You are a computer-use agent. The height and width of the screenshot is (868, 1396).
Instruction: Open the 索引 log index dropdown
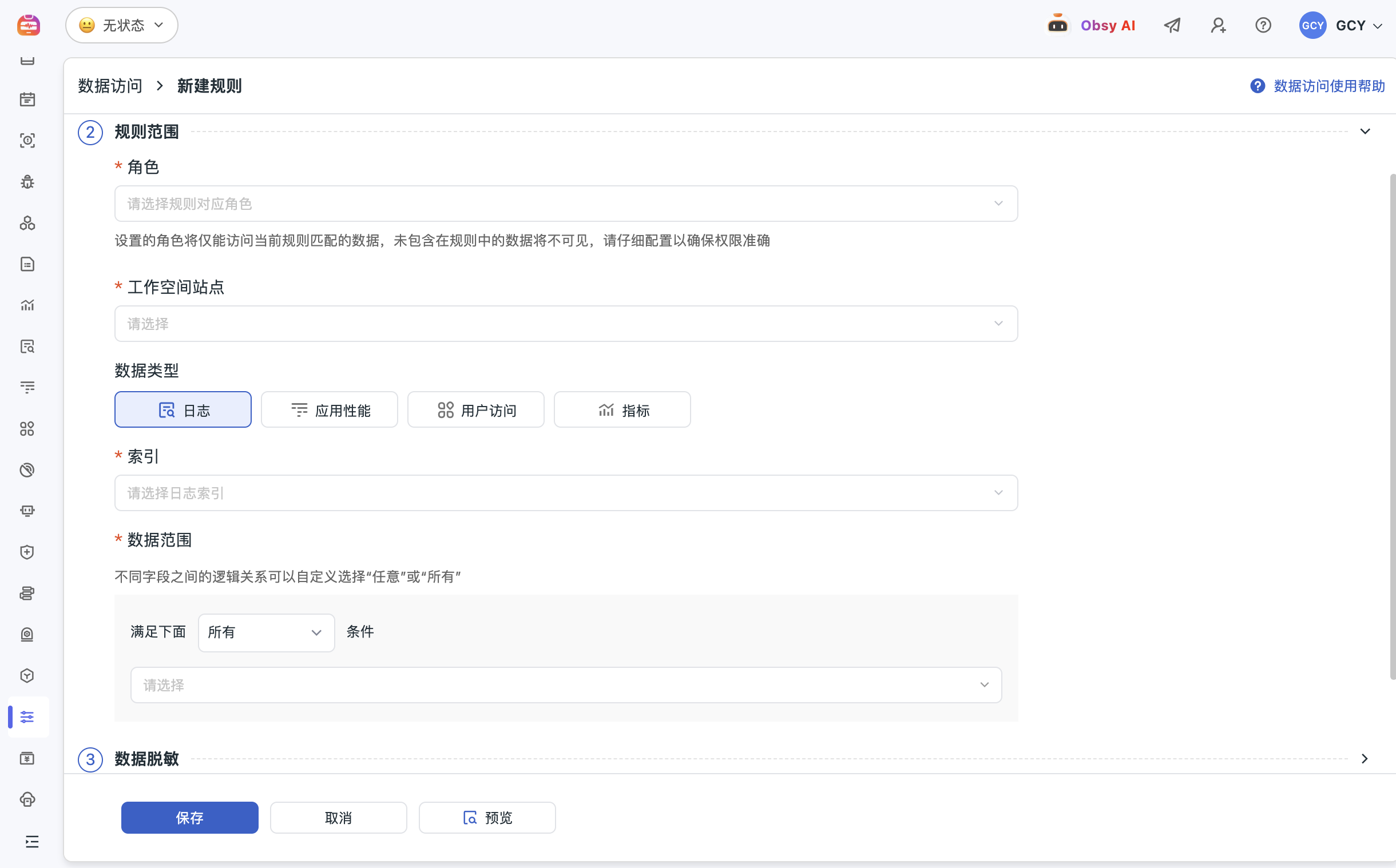point(566,492)
